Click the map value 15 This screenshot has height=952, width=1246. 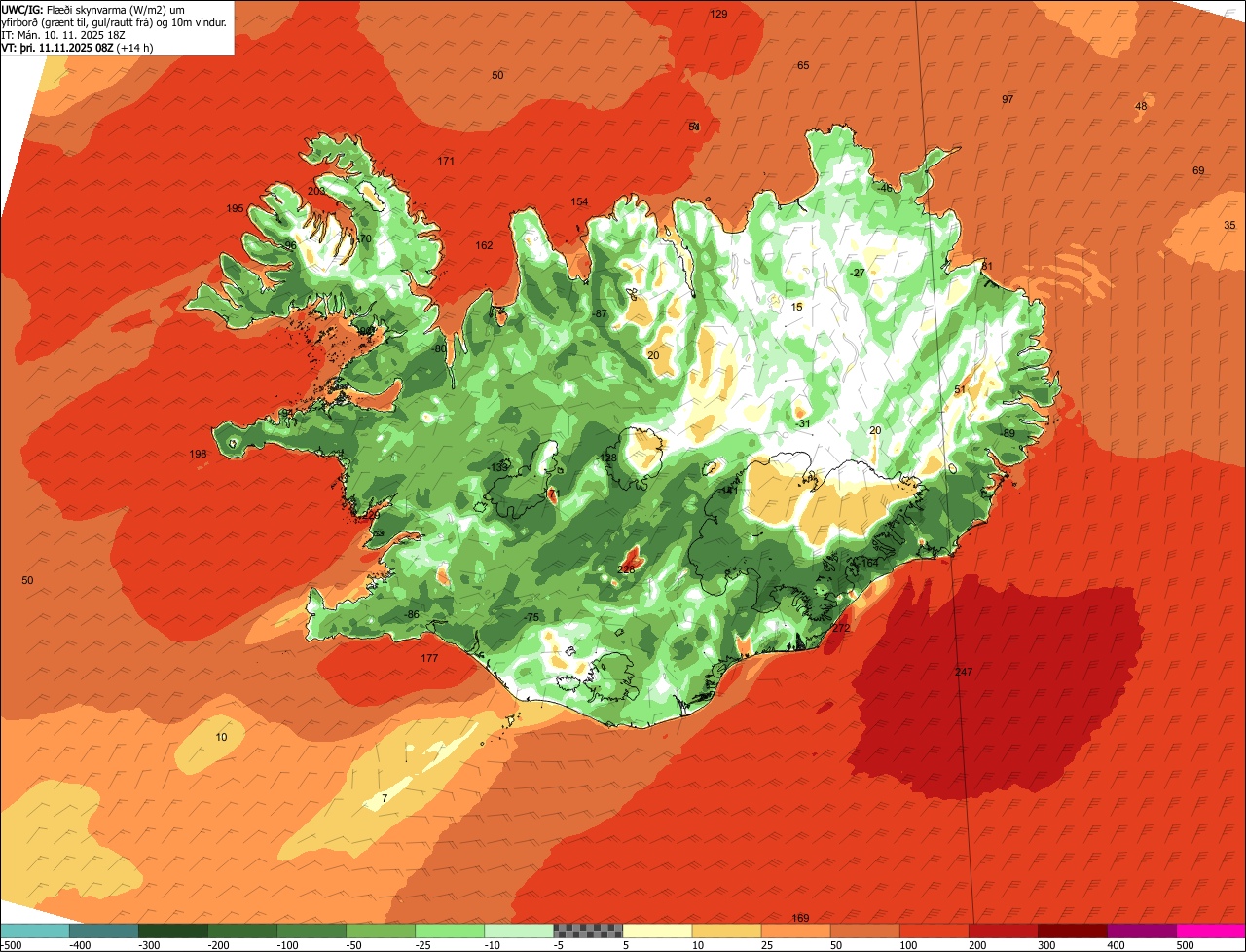click(797, 307)
